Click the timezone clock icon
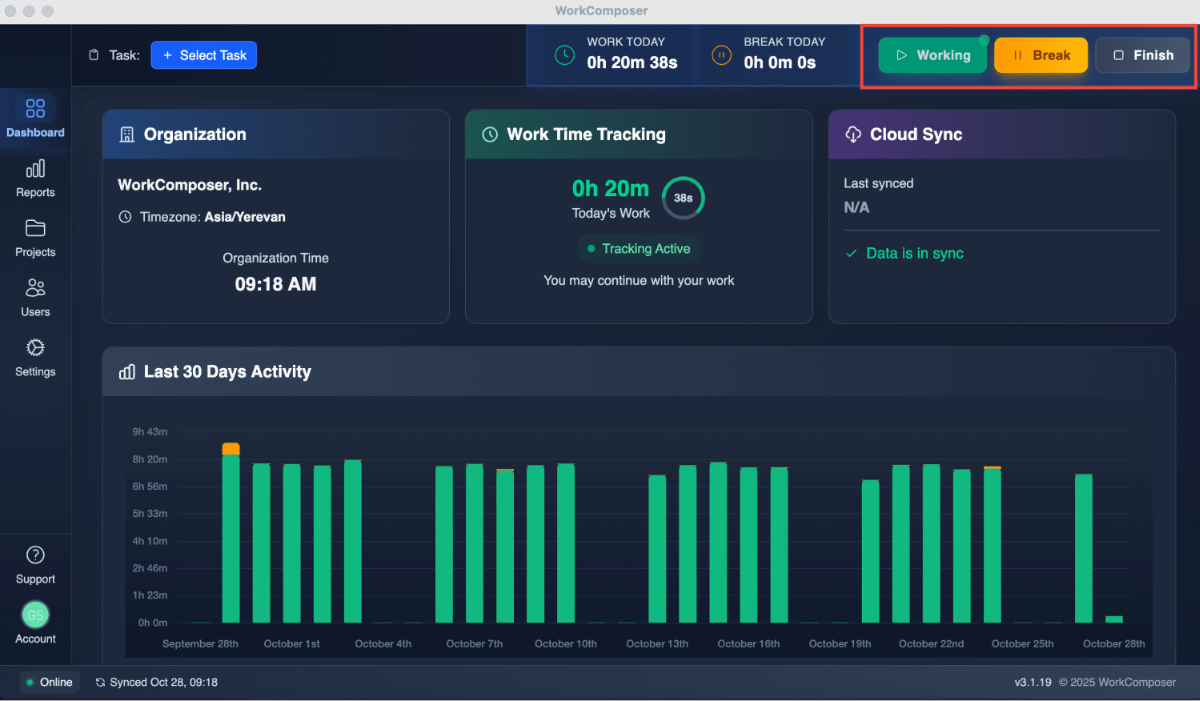 click(x=124, y=216)
